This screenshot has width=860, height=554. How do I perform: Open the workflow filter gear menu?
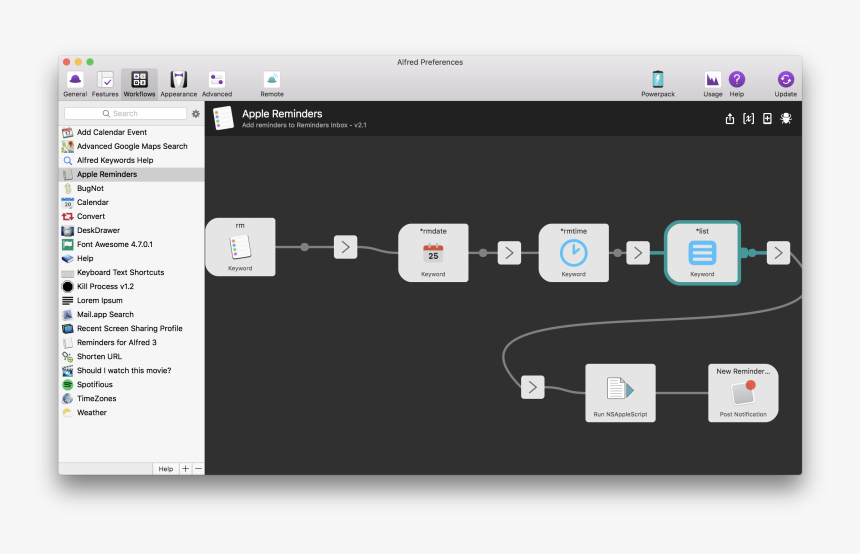coord(196,114)
